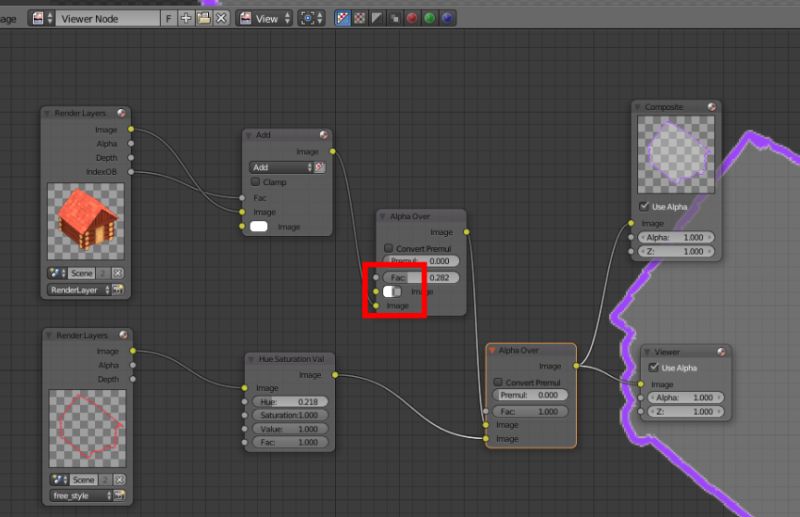Disable Use Alpha on Viewer node
Screen dimensions: 800x517
[654, 367]
